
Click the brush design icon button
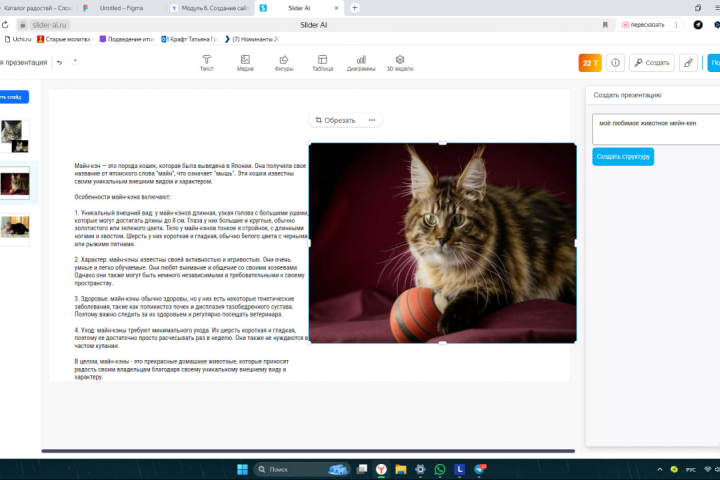(688, 63)
